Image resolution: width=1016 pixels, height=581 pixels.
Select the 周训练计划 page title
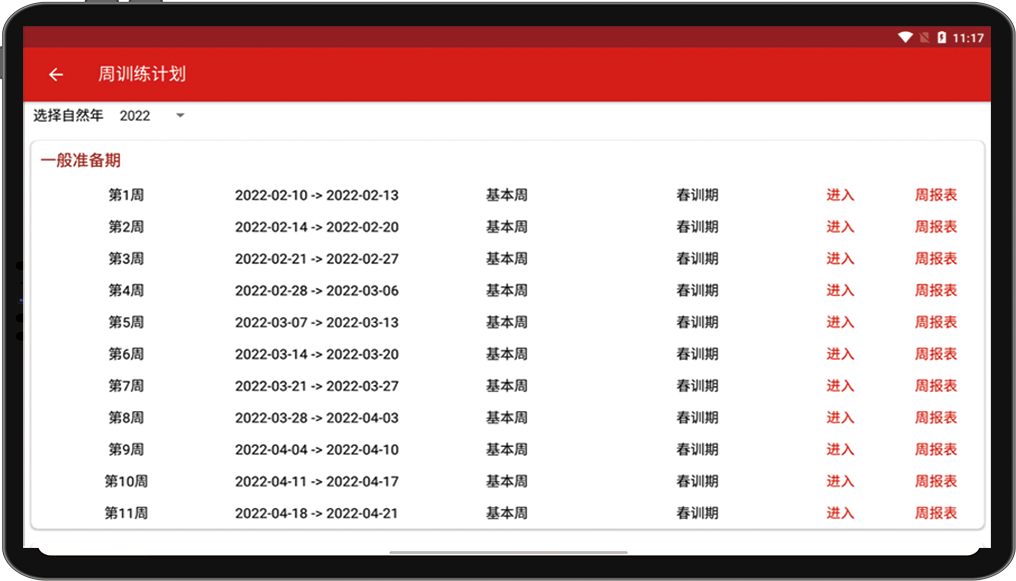click(x=142, y=74)
